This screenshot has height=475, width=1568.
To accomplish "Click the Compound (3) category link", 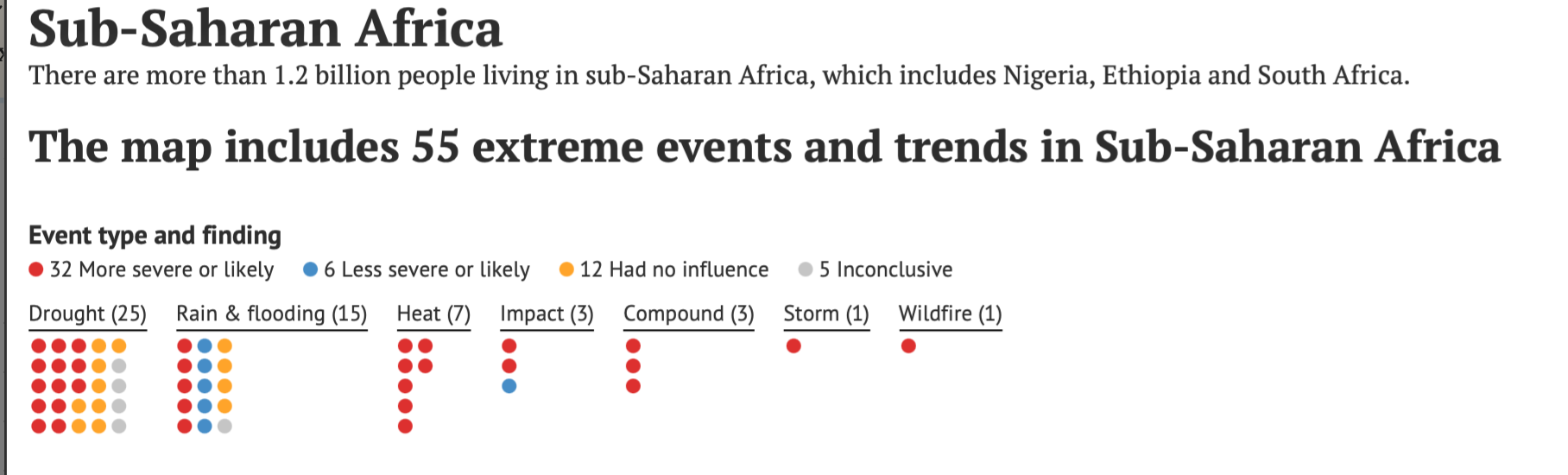I will [689, 314].
